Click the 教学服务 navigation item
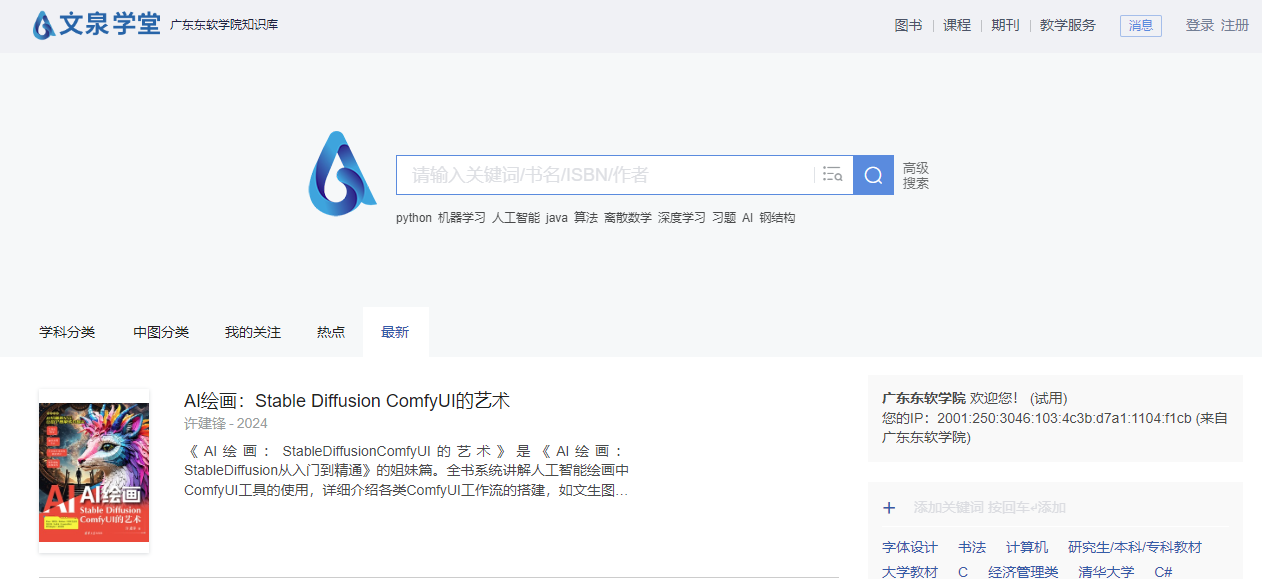 (1068, 25)
